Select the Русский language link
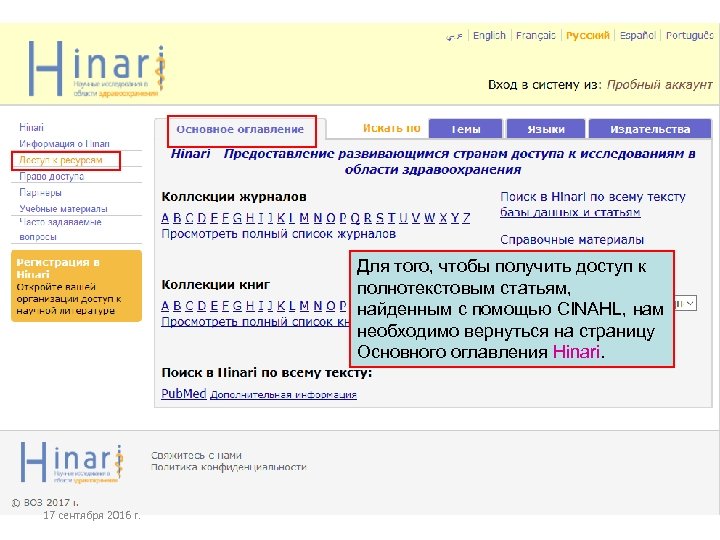This screenshot has height=540, width=720. (x=587, y=35)
